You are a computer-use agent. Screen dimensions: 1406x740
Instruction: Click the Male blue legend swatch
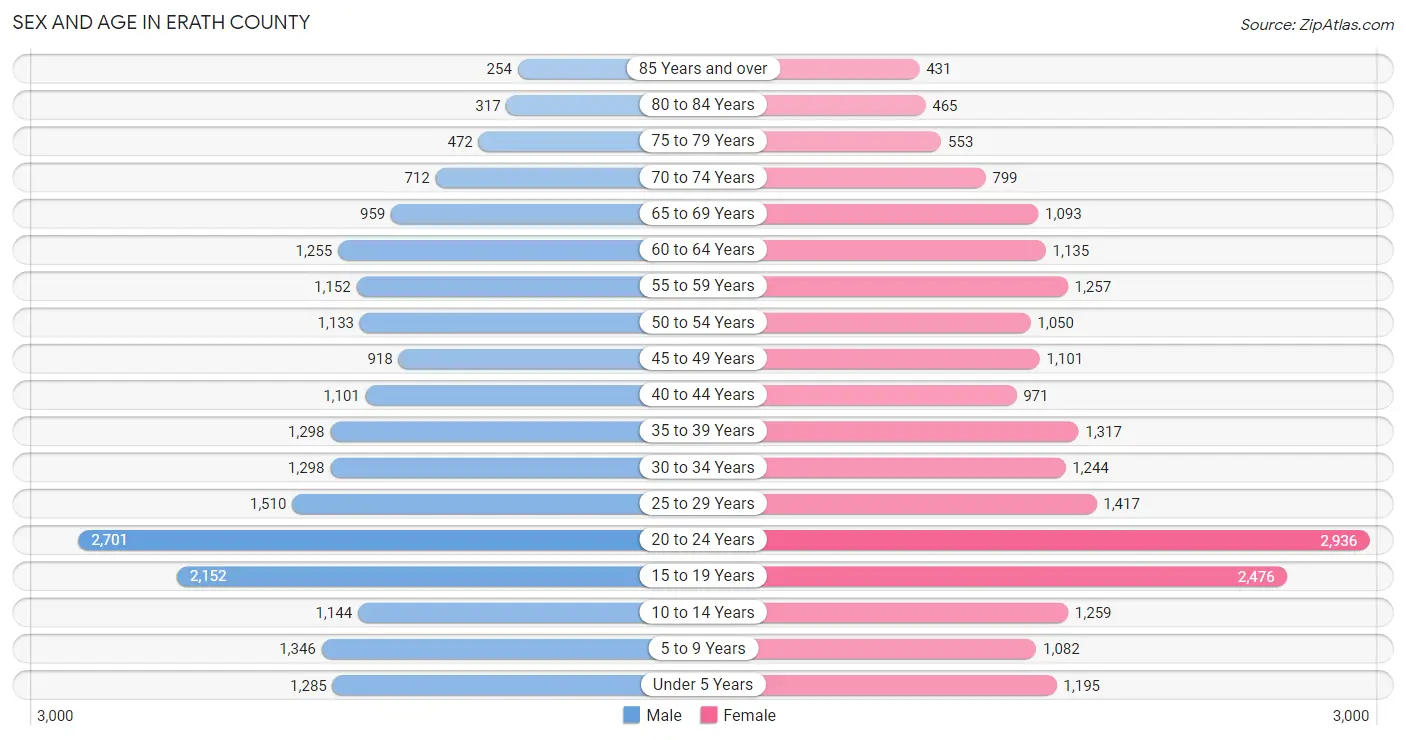[x=631, y=715]
